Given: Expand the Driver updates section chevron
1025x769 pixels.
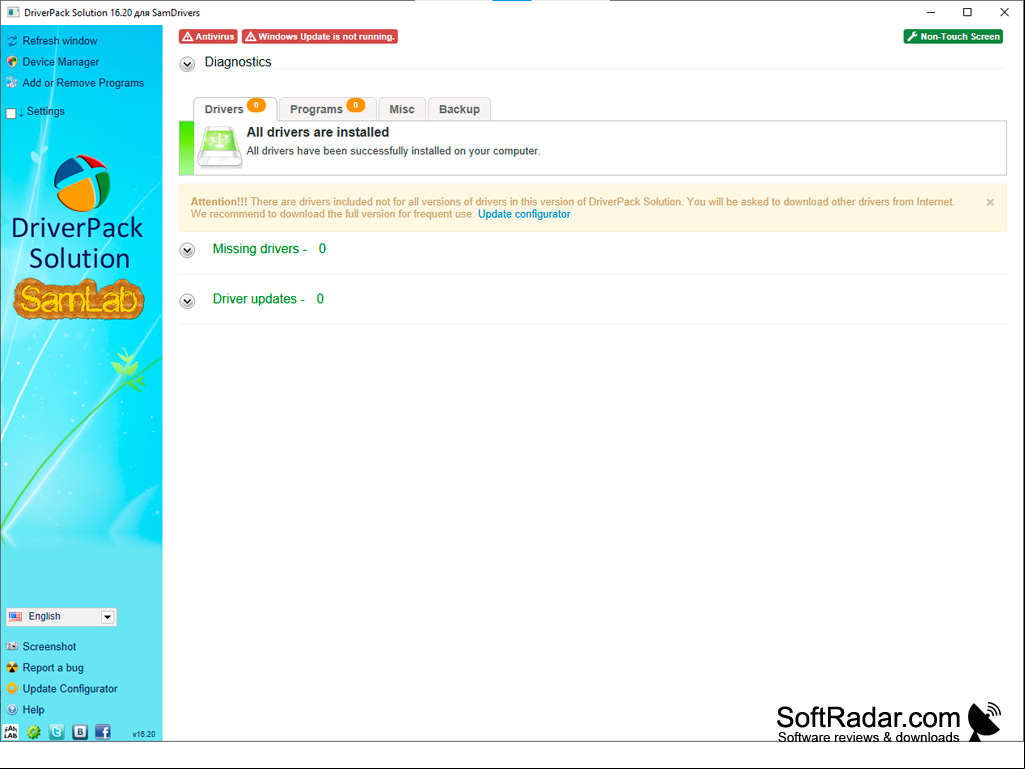Looking at the screenshot, I should pos(188,301).
